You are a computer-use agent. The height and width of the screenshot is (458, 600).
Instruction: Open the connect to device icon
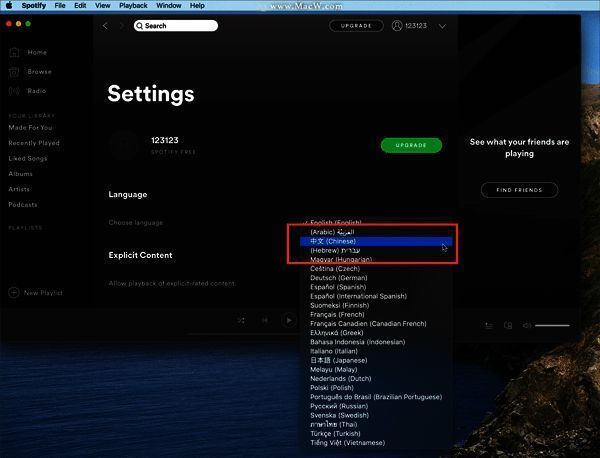[508, 326]
